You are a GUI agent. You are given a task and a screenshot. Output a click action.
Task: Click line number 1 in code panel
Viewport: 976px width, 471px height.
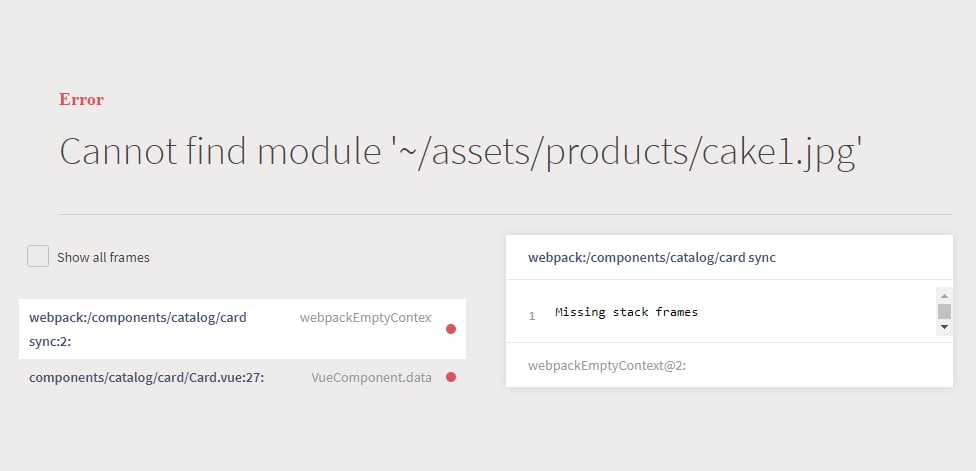tap(532, 316)
